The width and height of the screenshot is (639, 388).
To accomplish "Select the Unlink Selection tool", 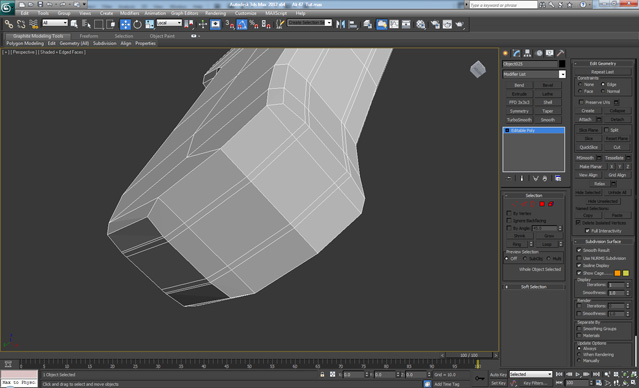I will point(21,24).
